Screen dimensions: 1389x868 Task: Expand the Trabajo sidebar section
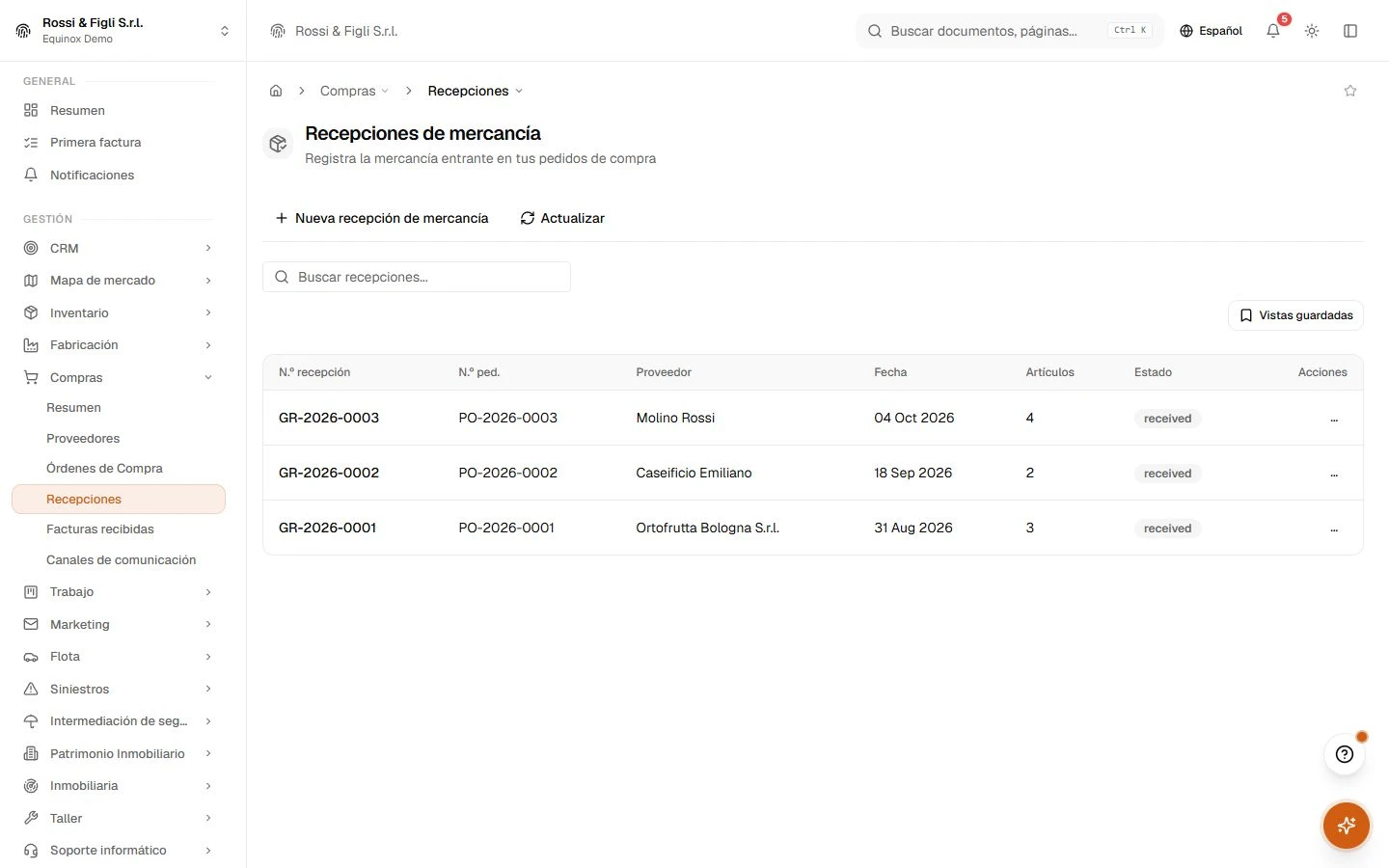208,592
